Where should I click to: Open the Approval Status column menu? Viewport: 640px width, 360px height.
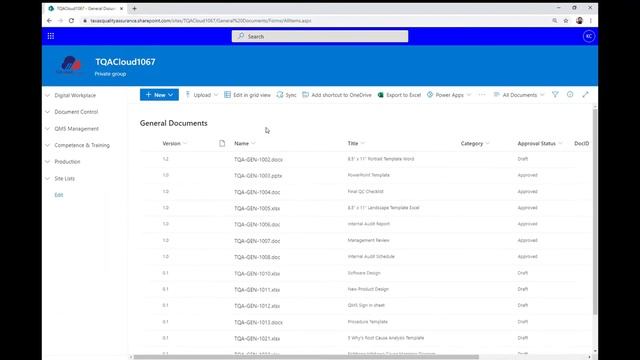coord(540,143)
